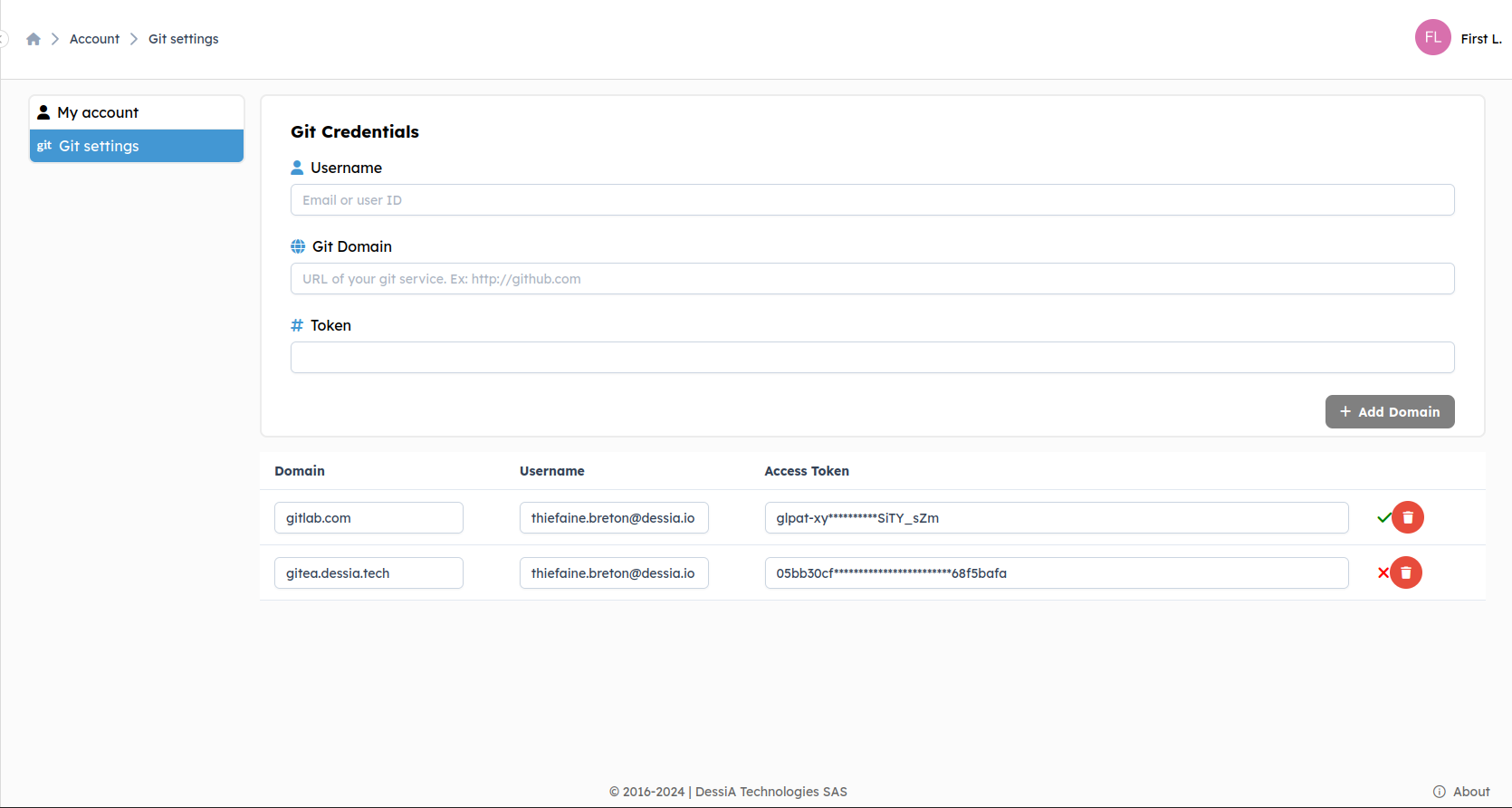
Task: Focus the Username email input field
Action: click(872, 200)
